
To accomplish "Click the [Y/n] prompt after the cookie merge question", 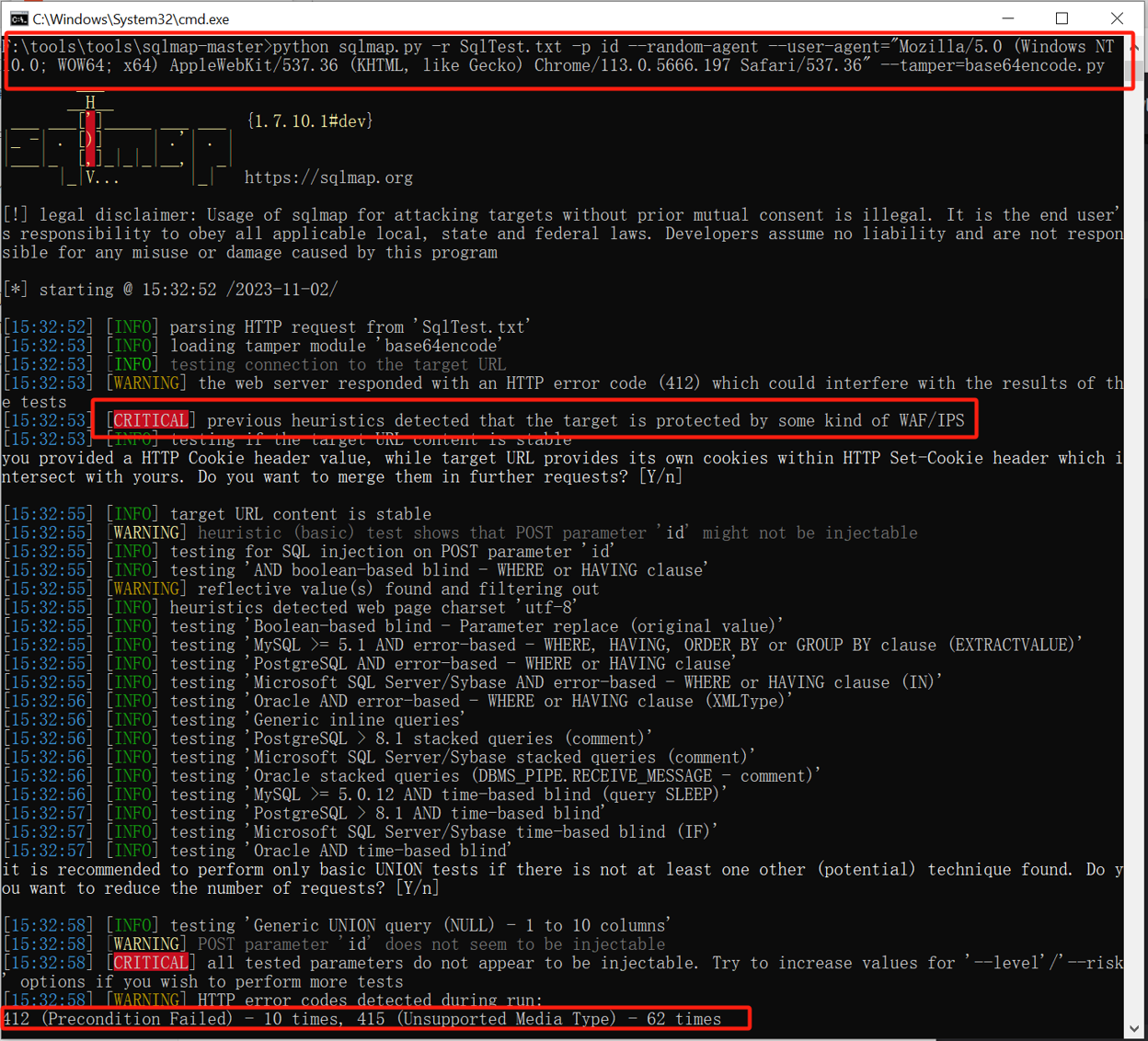I will 660,476.
